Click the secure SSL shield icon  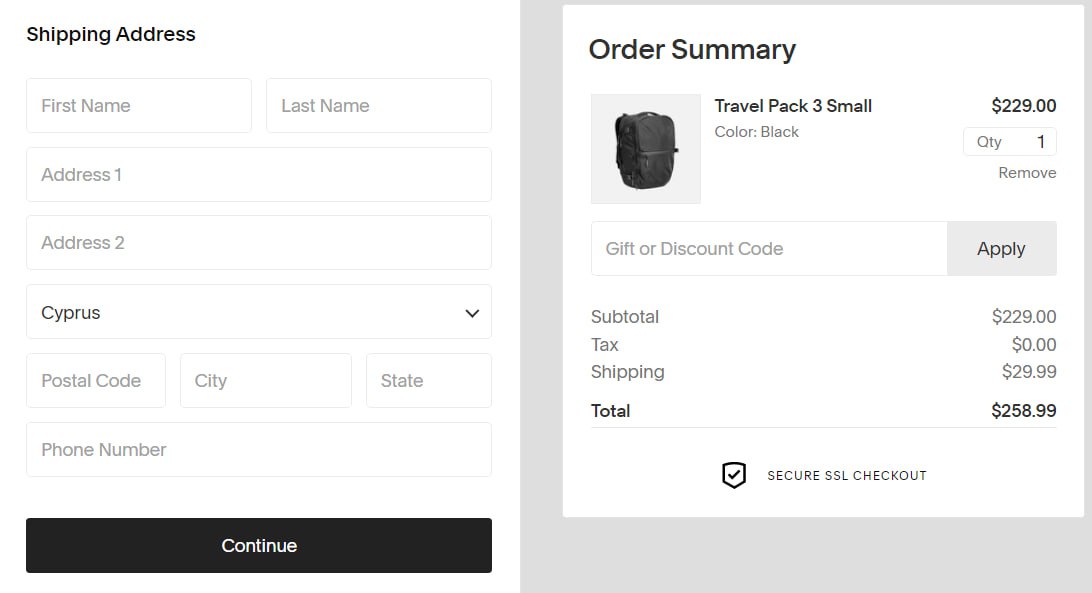[734, 475]
